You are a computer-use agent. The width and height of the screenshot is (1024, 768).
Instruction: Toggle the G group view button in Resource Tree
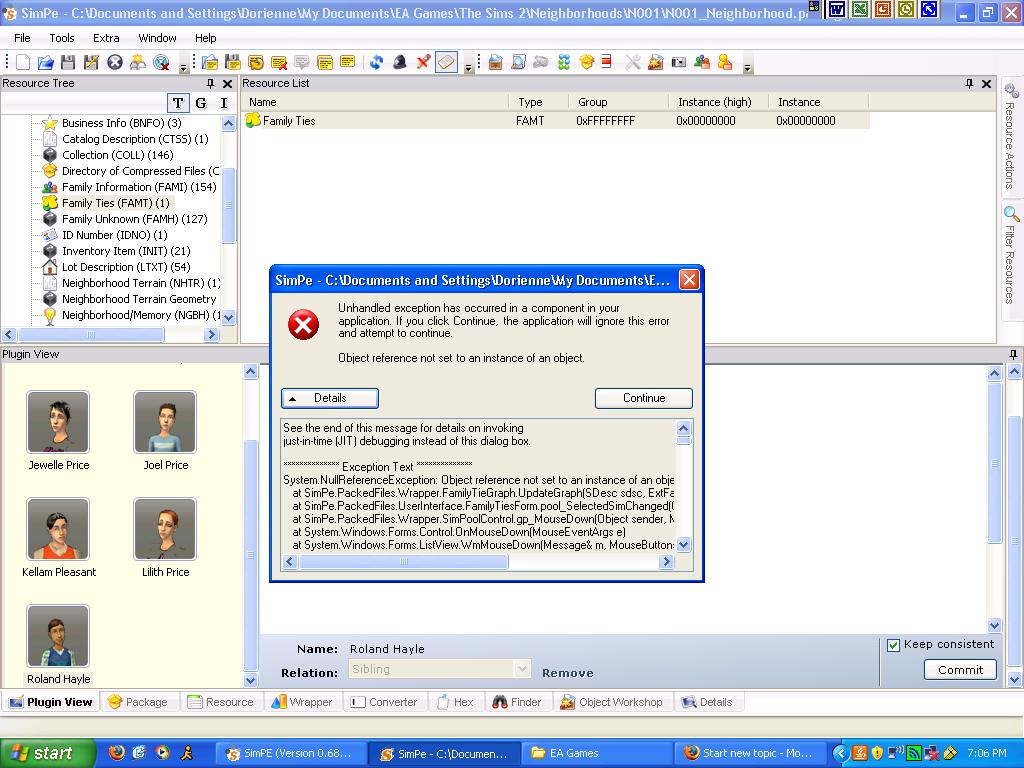(x=200, y=103)
